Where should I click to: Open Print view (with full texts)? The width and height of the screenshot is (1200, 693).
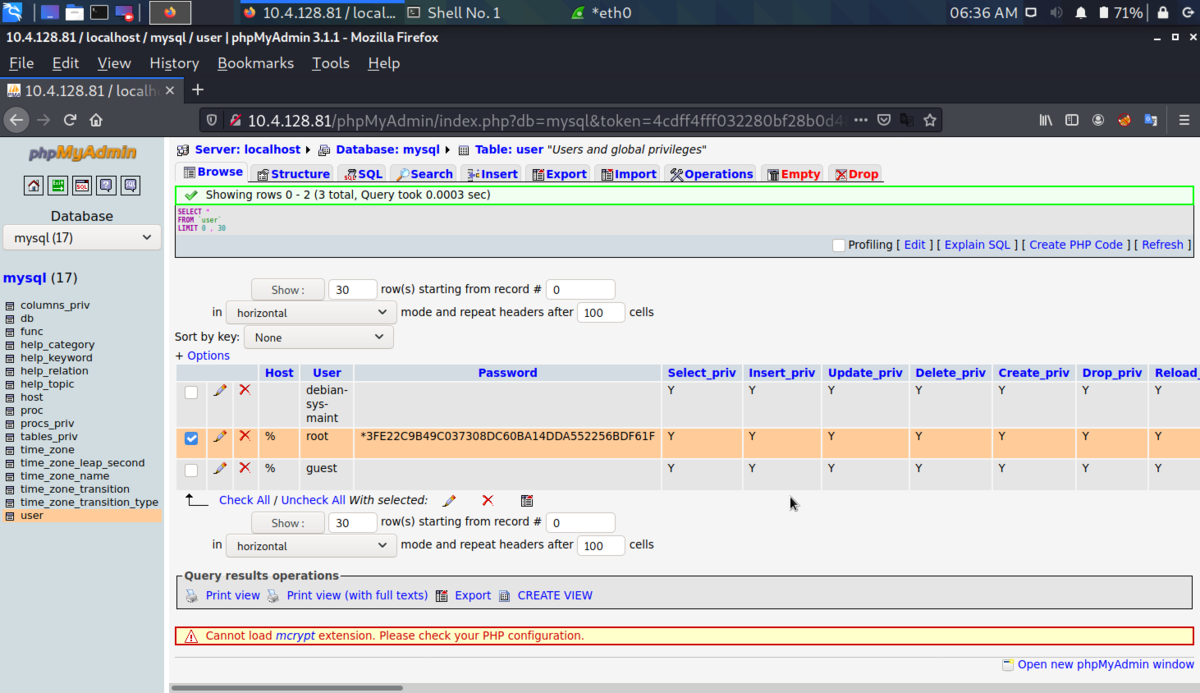357,595
